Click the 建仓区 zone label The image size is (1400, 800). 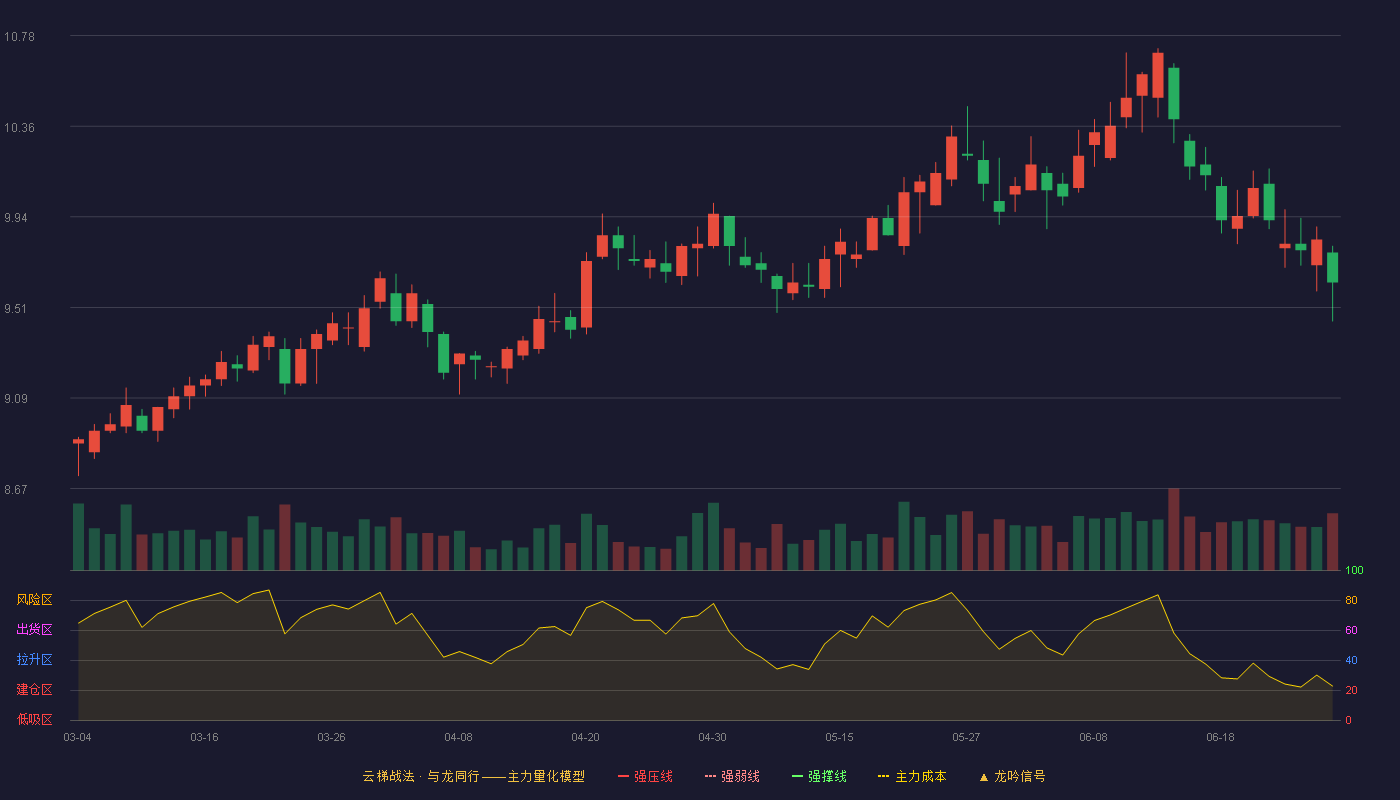34,690
